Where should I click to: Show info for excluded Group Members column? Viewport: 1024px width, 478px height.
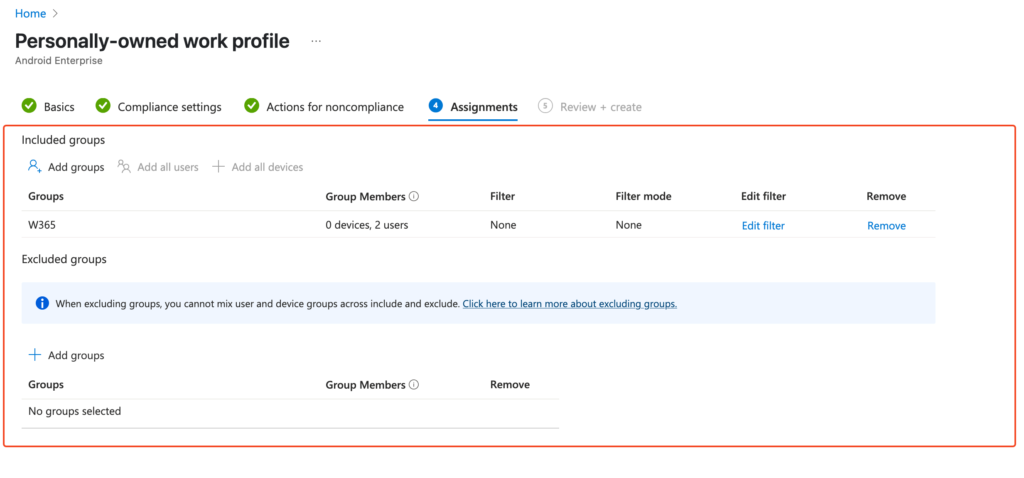click(x=414, y=385)
